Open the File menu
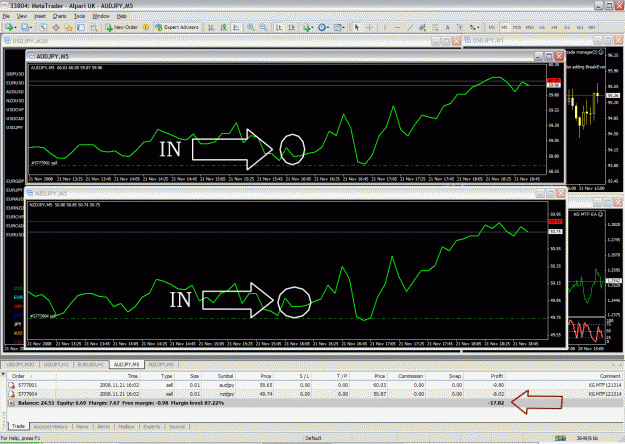Screen dimensions: 625x444 point(6,16)
